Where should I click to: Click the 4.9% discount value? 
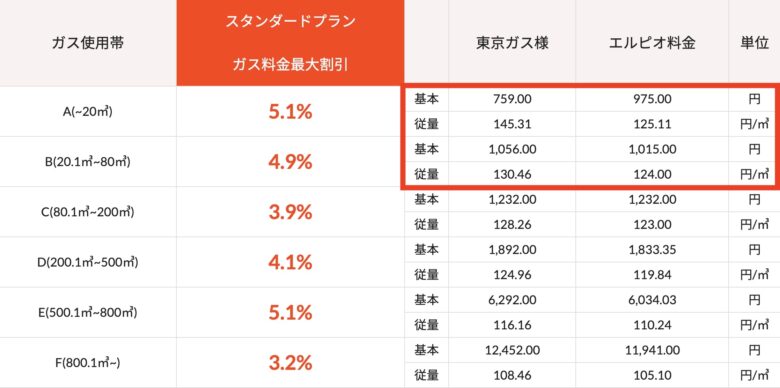point(291,163)
